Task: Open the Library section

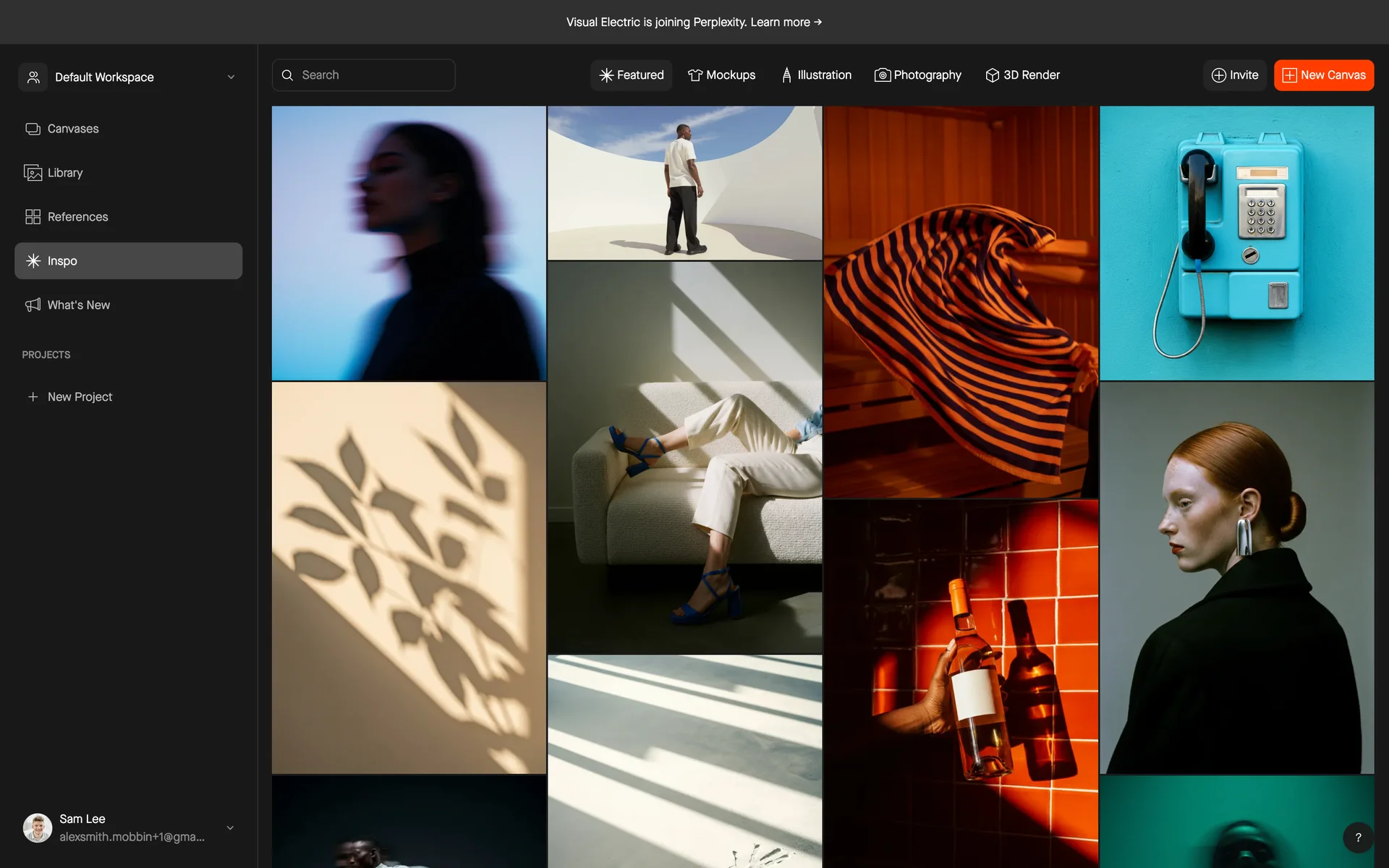Action: [65, 173]
